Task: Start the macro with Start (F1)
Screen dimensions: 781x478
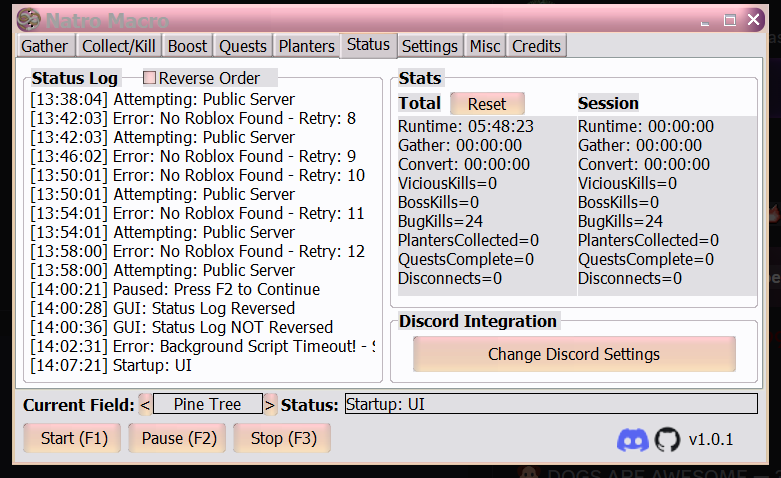Action: [72, 438]
